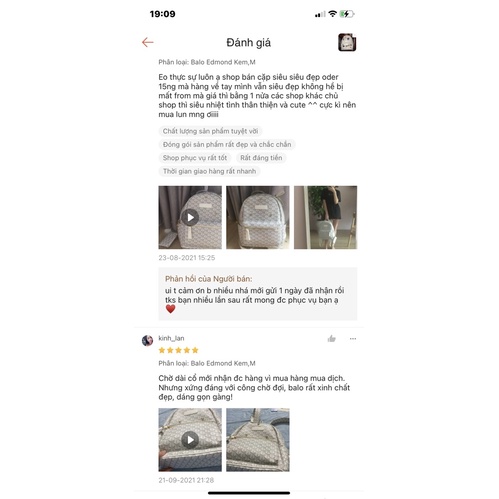Image resolution: width=499 pixels, height=499 pixels.
Task: Tap the 'Shop phục vụ rất tốt' tag
Action: (195, 158)
